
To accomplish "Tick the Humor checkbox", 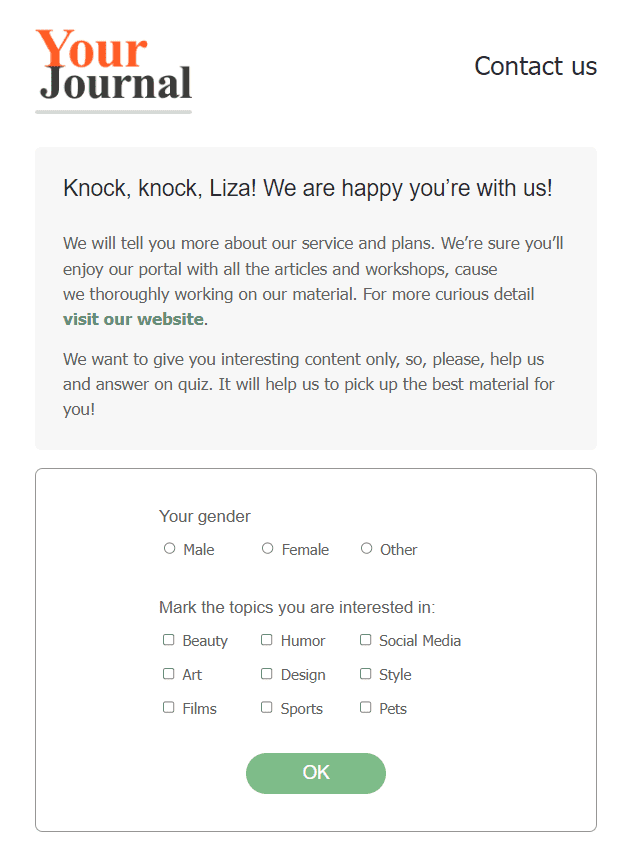I will tap(267, 640).
